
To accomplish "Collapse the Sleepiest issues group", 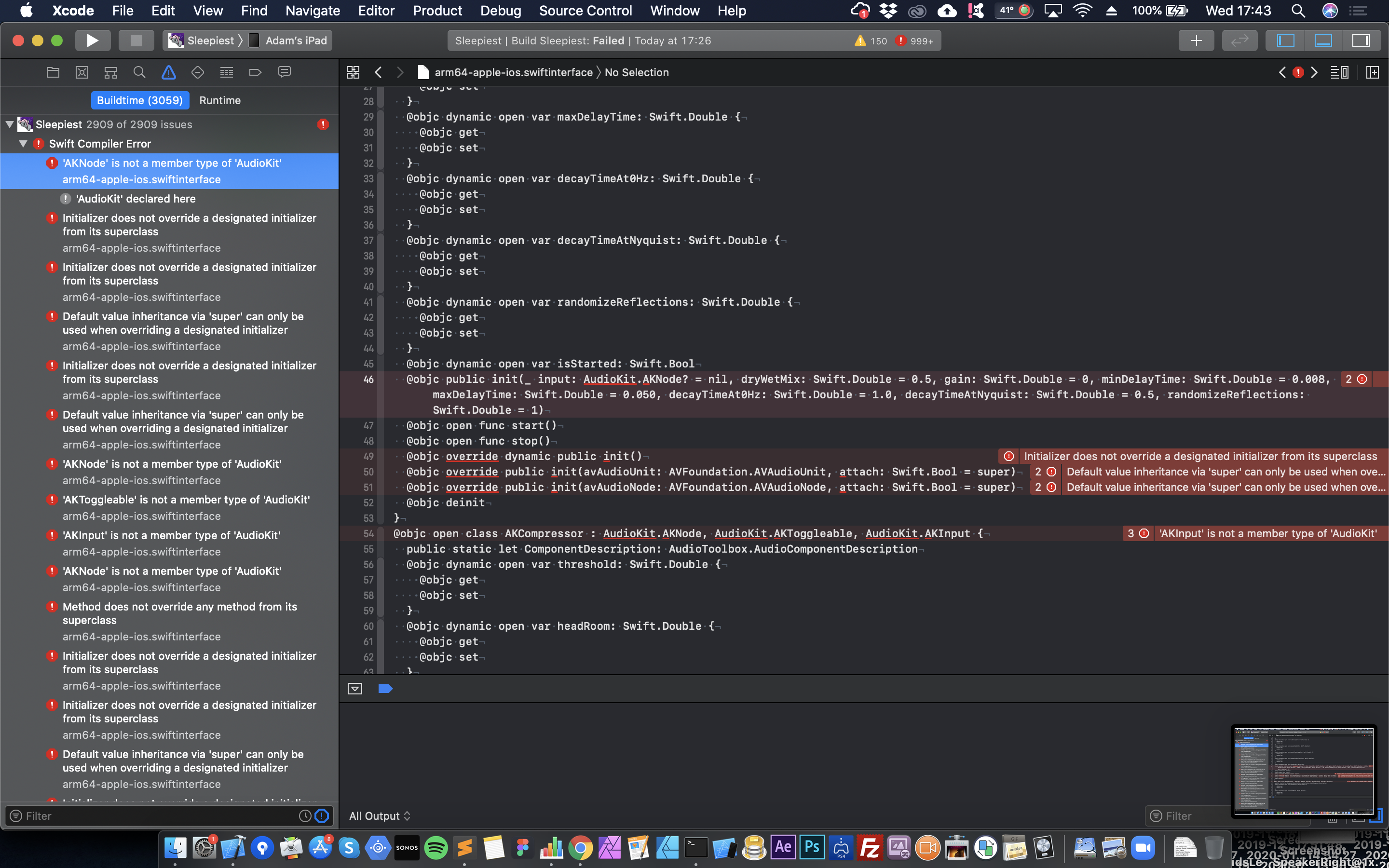I will pos(9,124).
